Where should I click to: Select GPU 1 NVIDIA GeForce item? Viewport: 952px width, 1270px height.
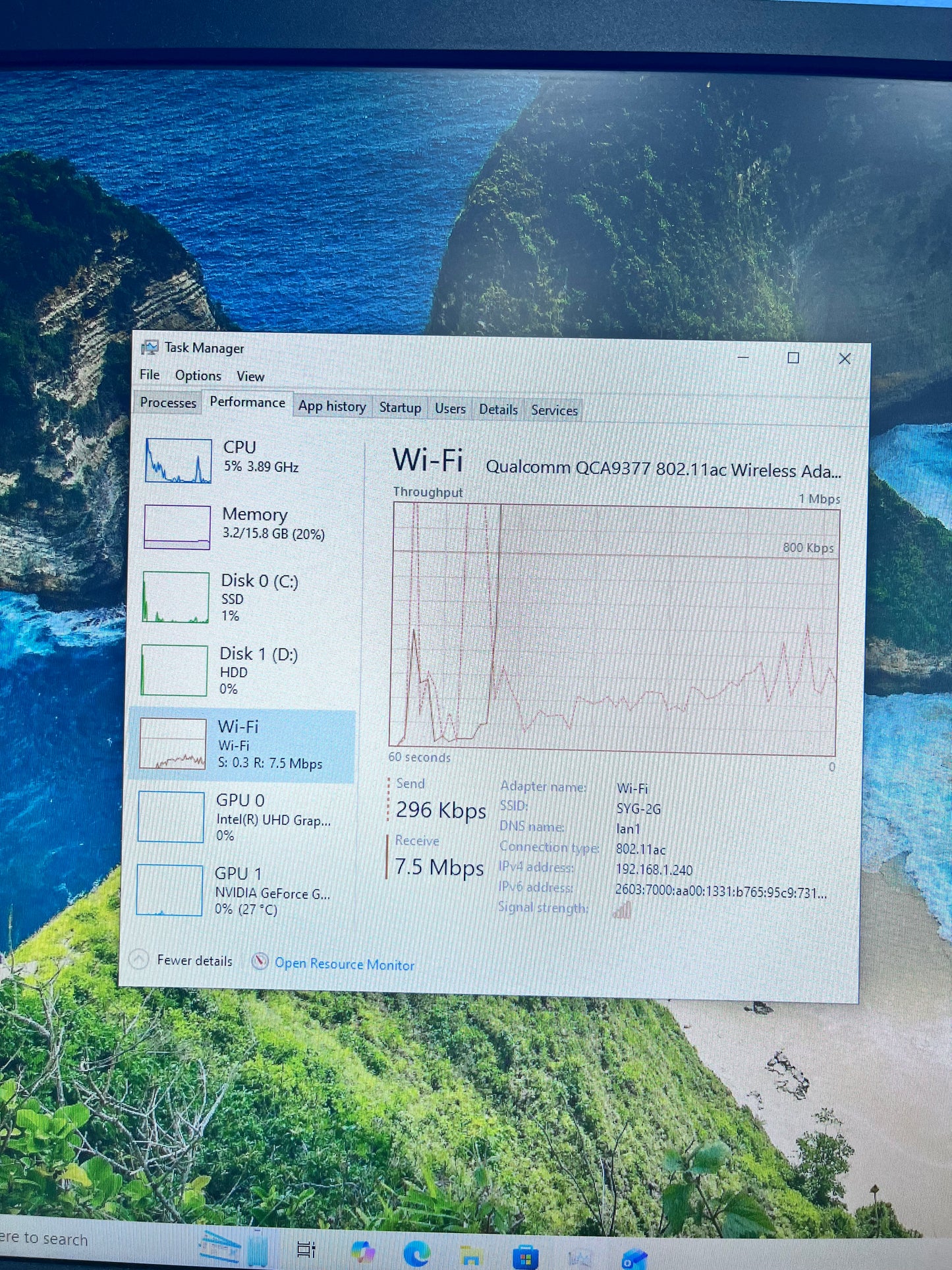pos(238,891)
